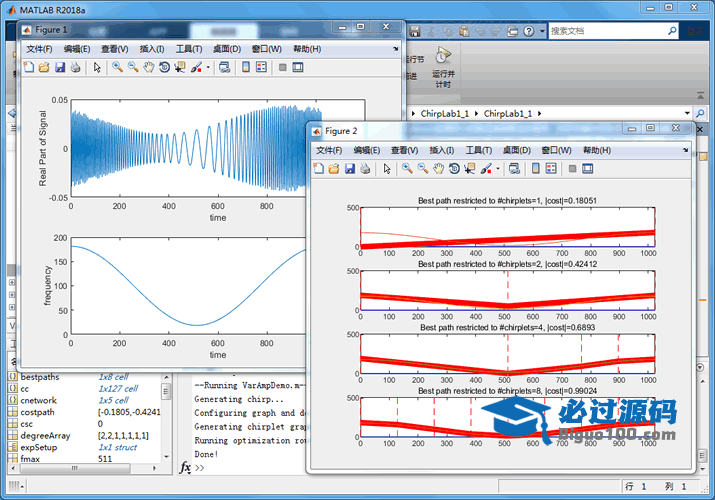715x500 pixels.
Task: Click New Figure icon in Figure 1
Action: click(29, 67)
